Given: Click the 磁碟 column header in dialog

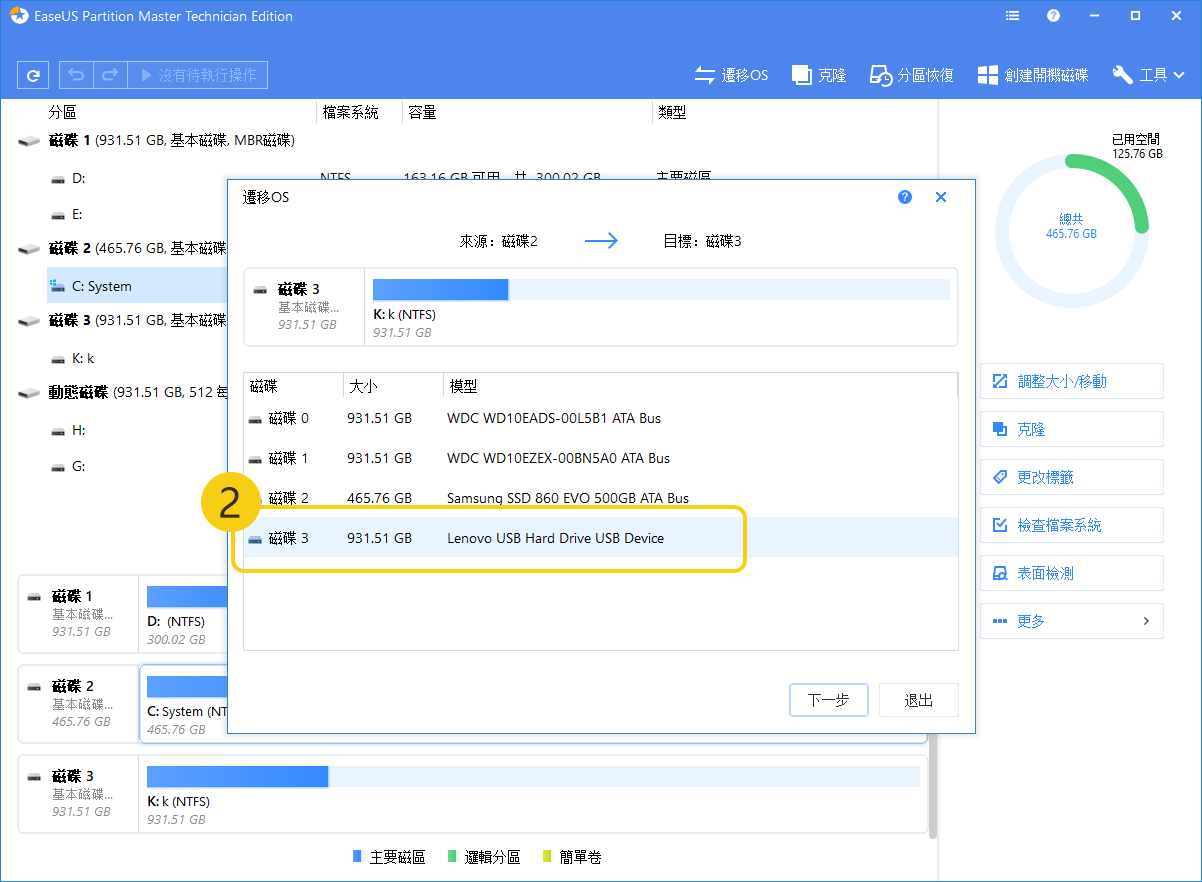Looking at the screenshot, I should coord(293,386).
